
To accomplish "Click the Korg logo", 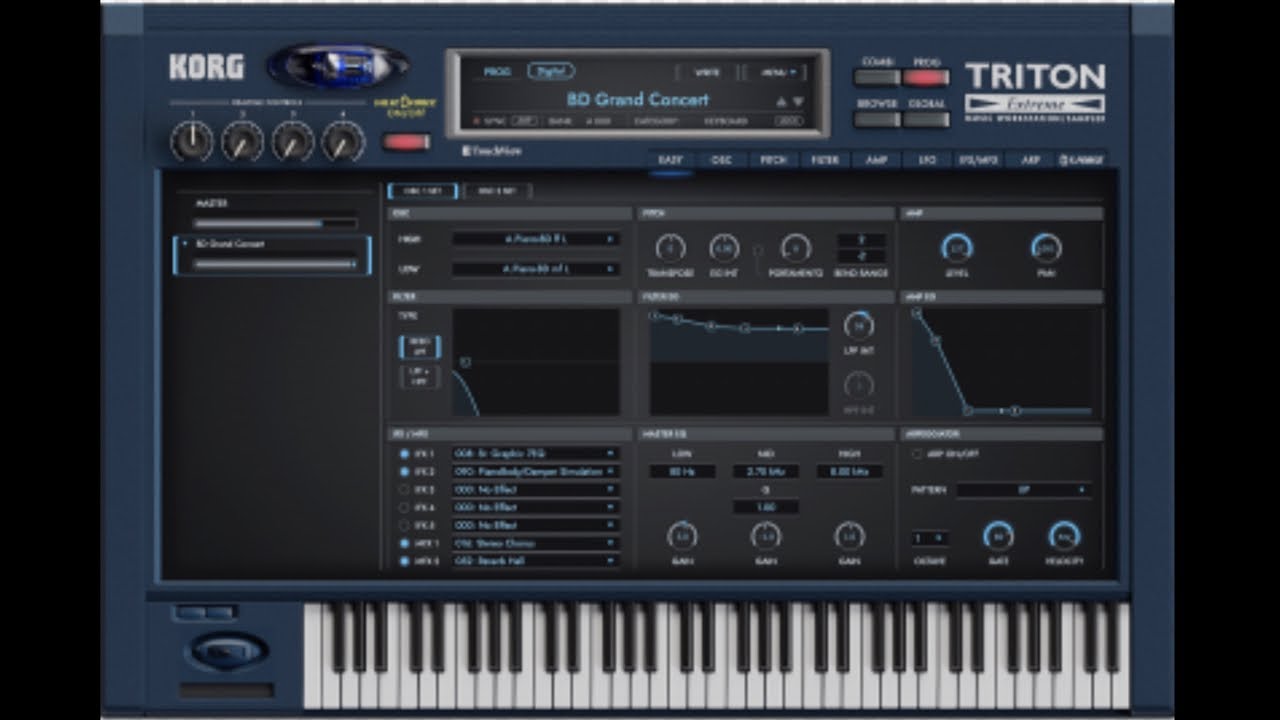I will (206, 68).
